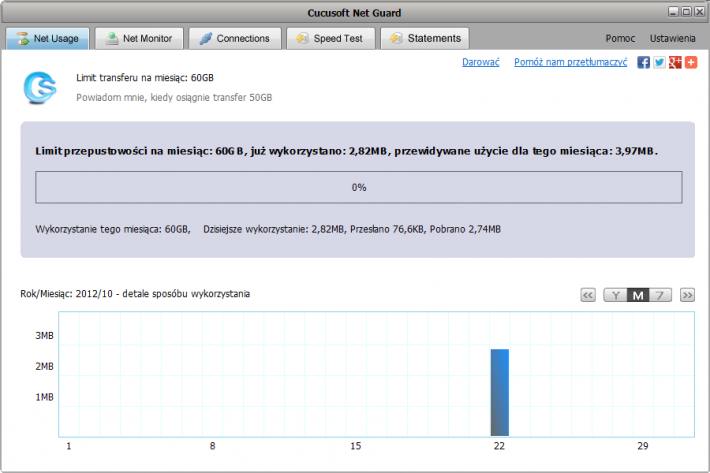Click the bold bandwidth limit summary line
This screenshot has height=473, width=710.
[x=346, y=151]
